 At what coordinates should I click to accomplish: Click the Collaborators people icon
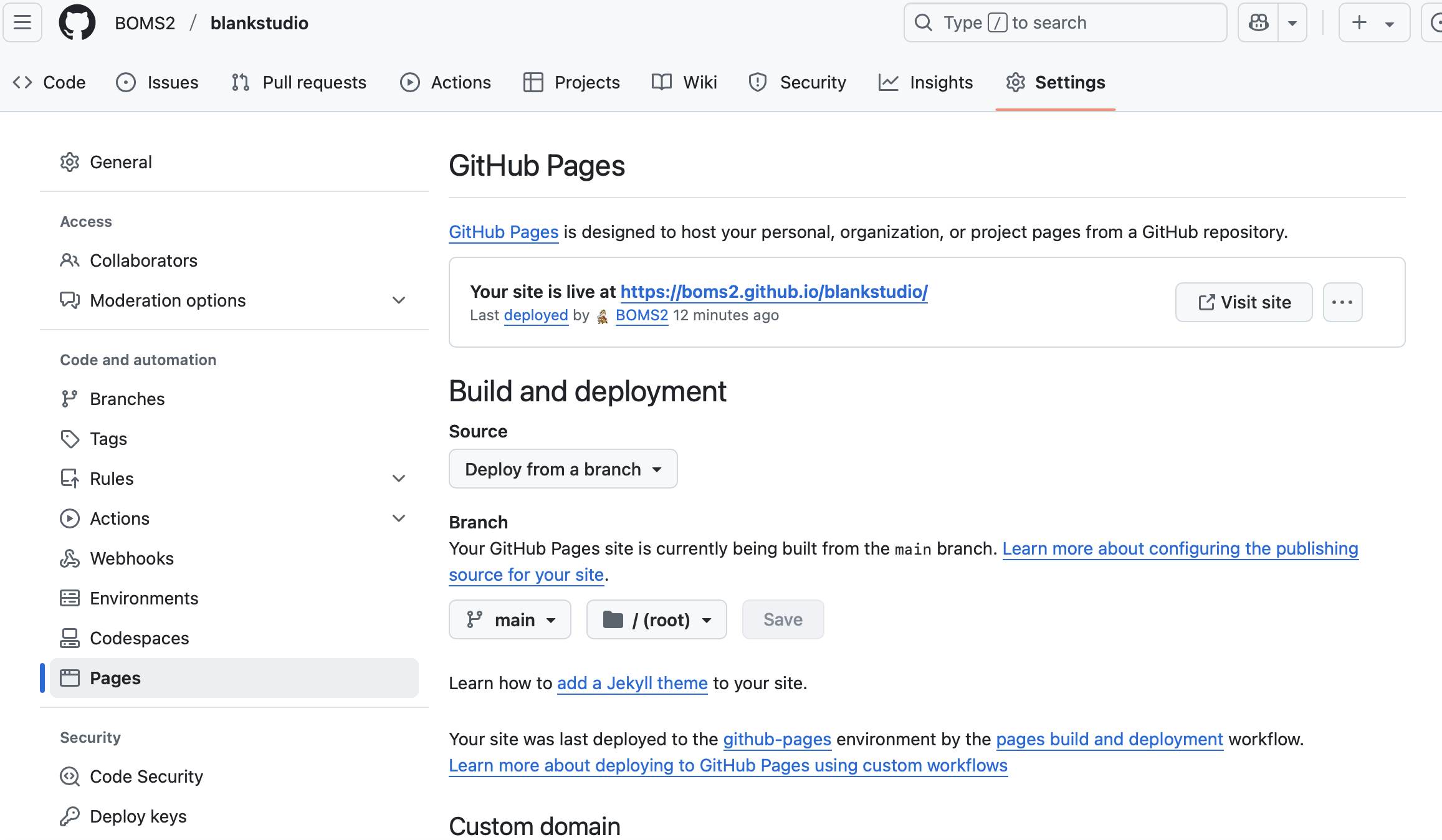[x=70, y=260]
